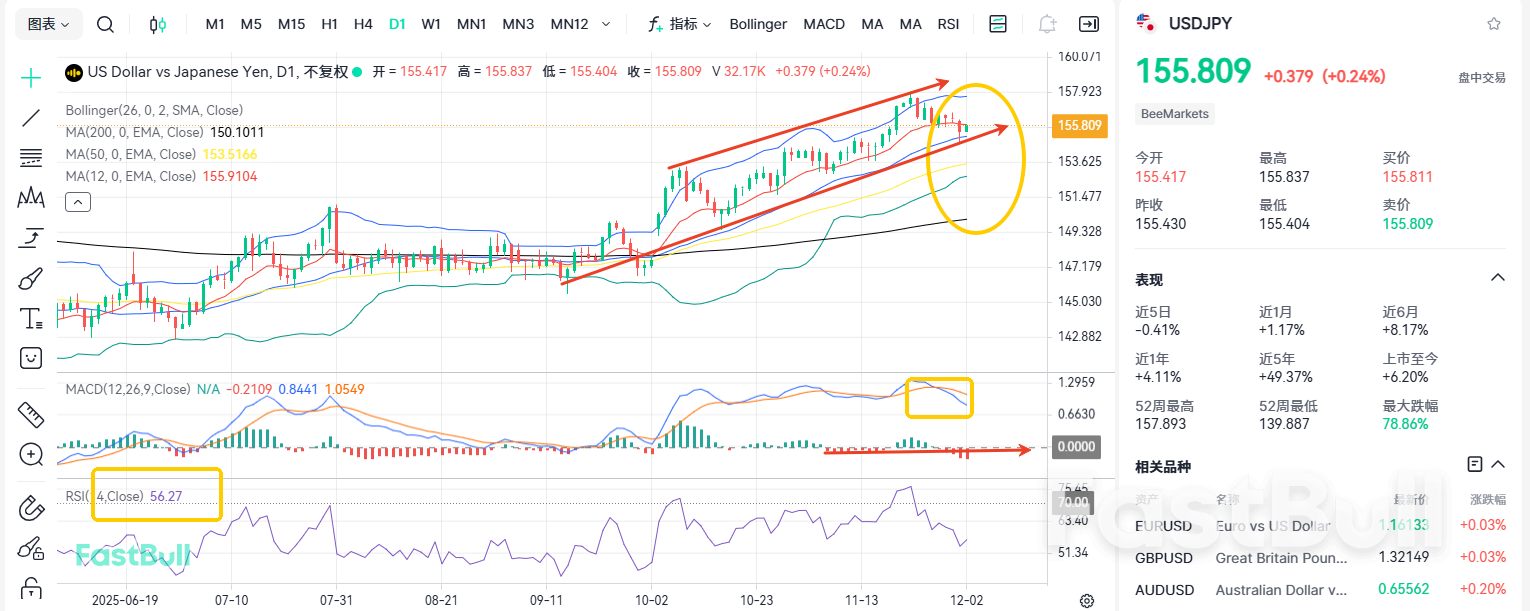This screenshot has width=1530, height=611.
Task: Activate the measure ruler tool
Action: pos(30,414)
